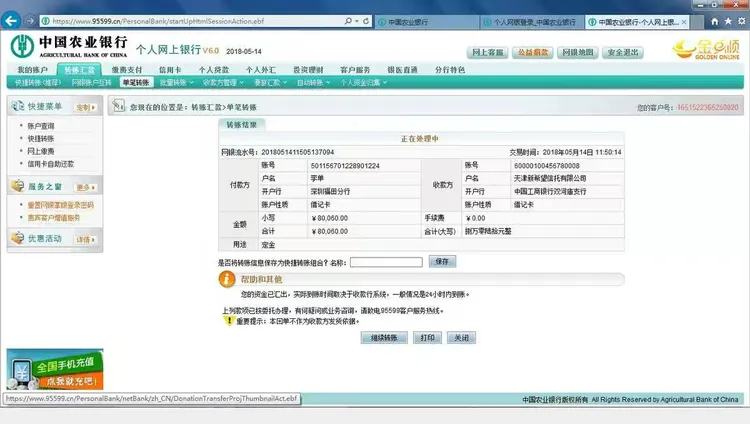Click the 公益捐款 button

tap(532, 53)
